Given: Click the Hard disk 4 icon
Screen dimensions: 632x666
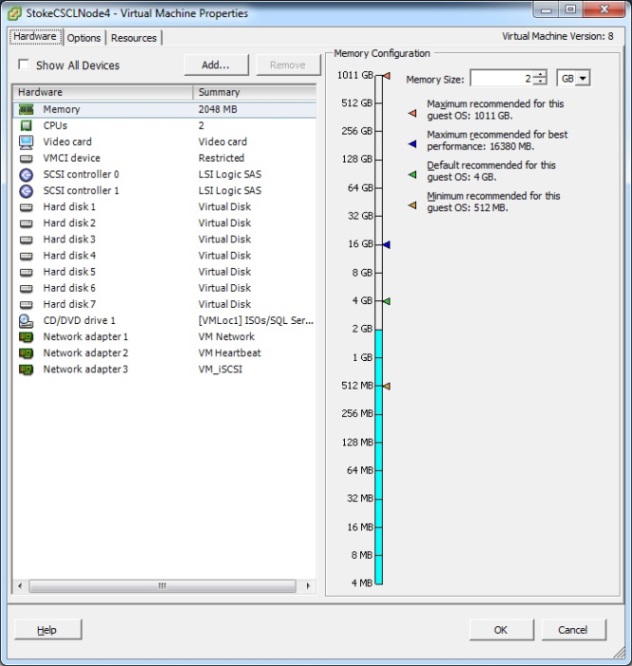Looking at the screenshot, I should pyautogui.click(x=26, y=256).
